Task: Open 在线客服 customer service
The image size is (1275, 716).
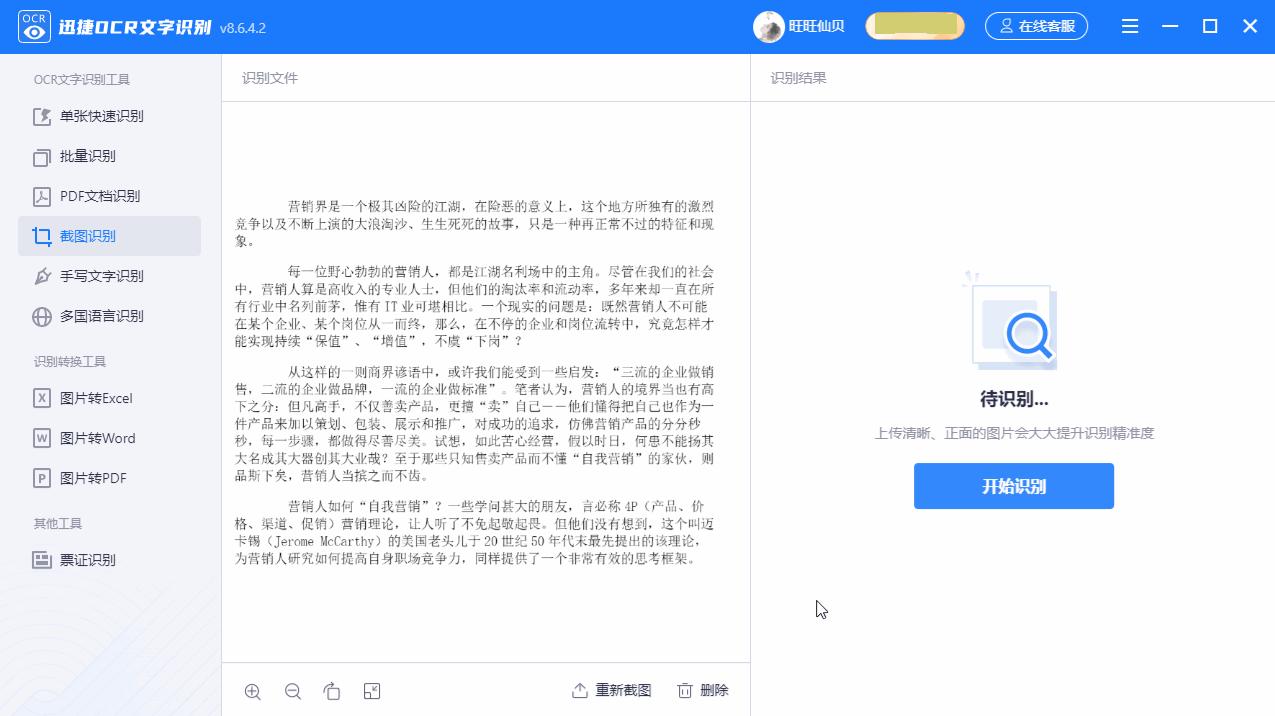Action: 1036,26
